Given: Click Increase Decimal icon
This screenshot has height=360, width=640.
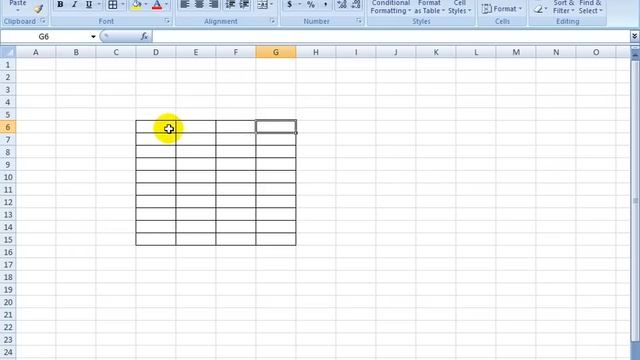Looking at the screenshot, I should (x=342, y=4).
